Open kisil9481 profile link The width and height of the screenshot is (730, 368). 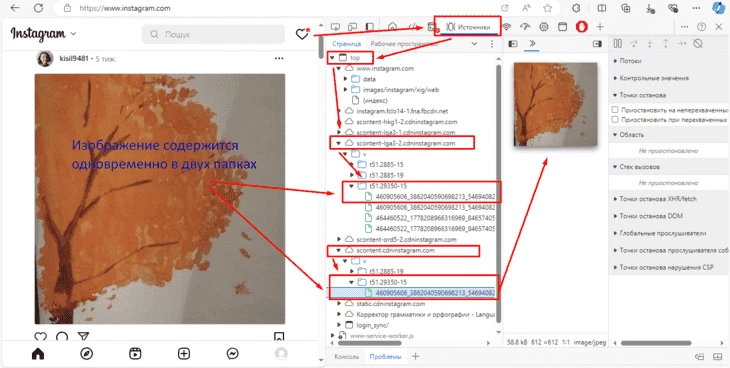pyautogui.click(x=74, y=59)
